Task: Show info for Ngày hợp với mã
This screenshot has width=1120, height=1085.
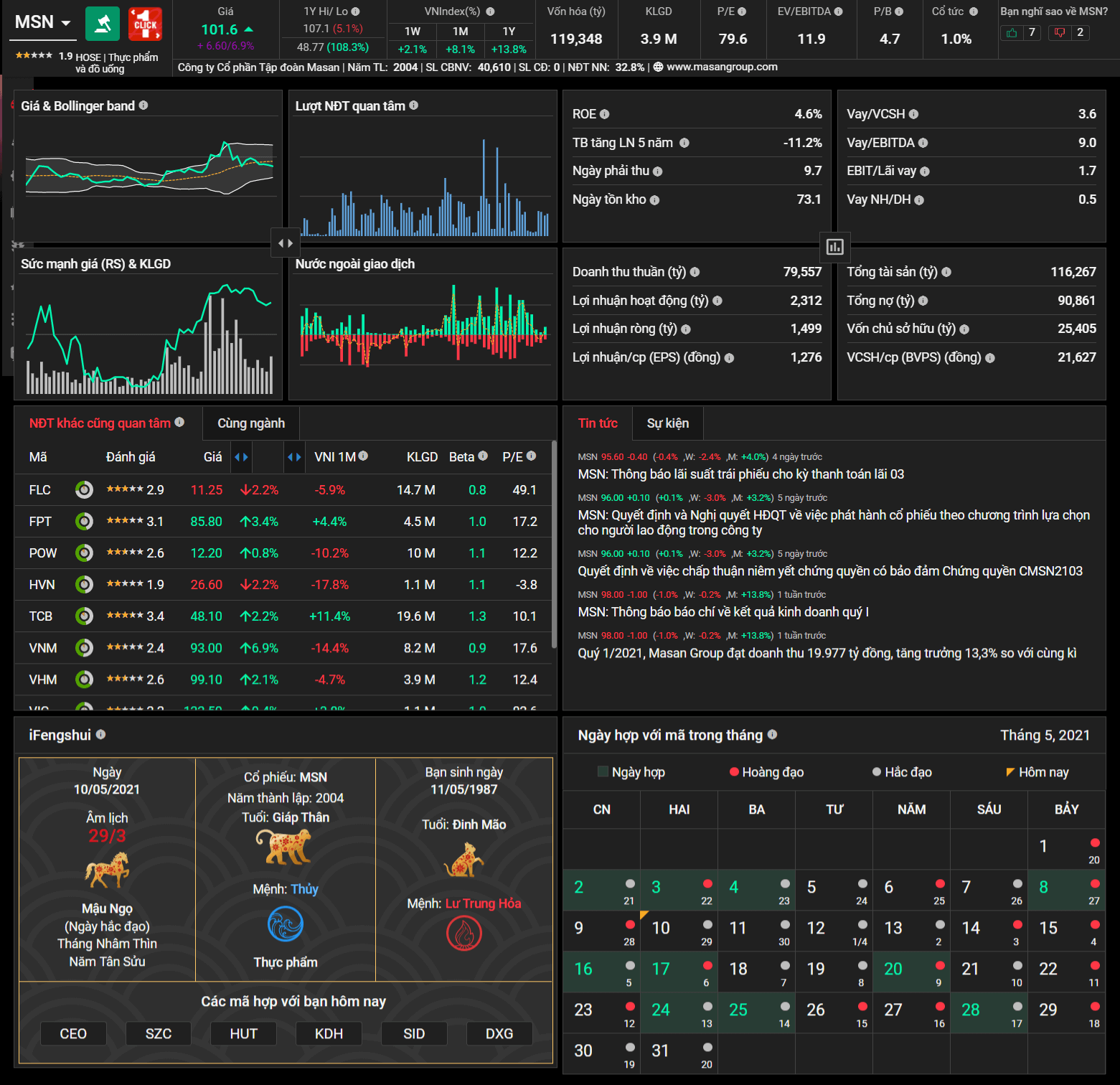Action: pos(772,734)
